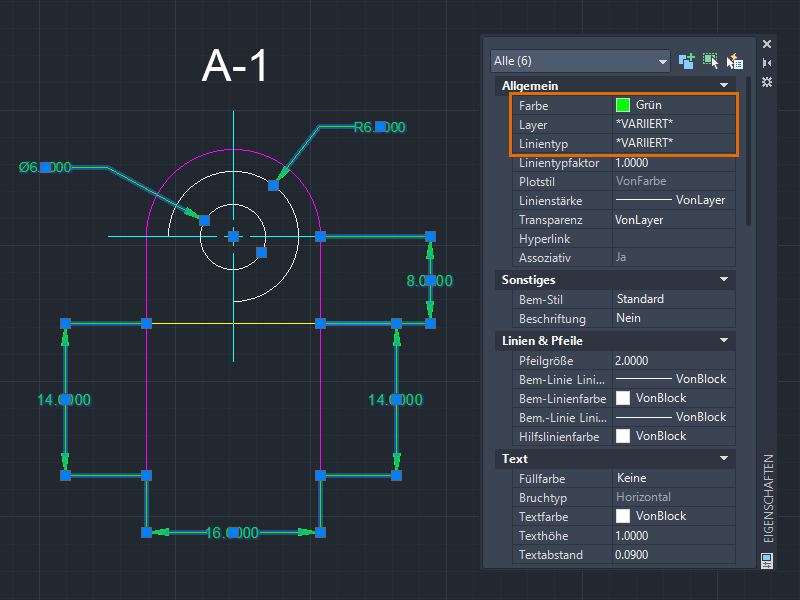
Task: Click the Select Objects icon
Action: 711,61
